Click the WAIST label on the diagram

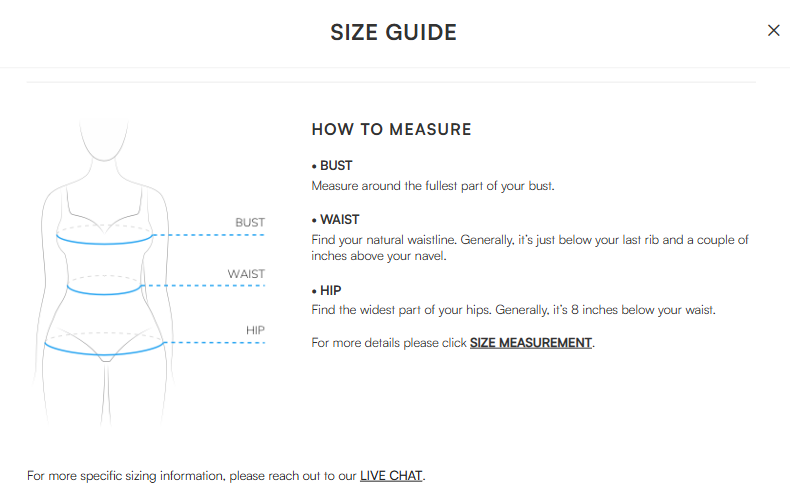pos(246,274)
